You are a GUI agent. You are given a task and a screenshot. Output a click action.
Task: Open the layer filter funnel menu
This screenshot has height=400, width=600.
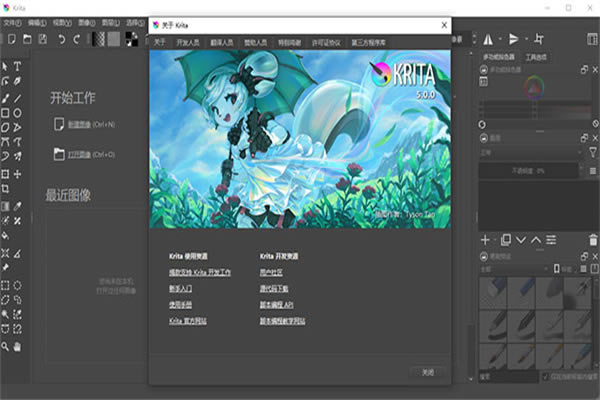(x=593, y=153)
